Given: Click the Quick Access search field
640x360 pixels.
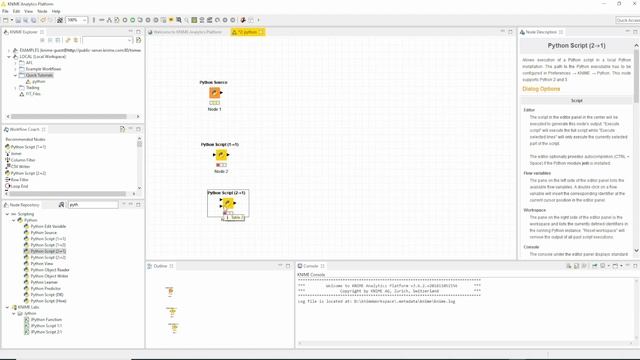Looking at the screenshot, I should pyautogui.click(x=628, y=20).
